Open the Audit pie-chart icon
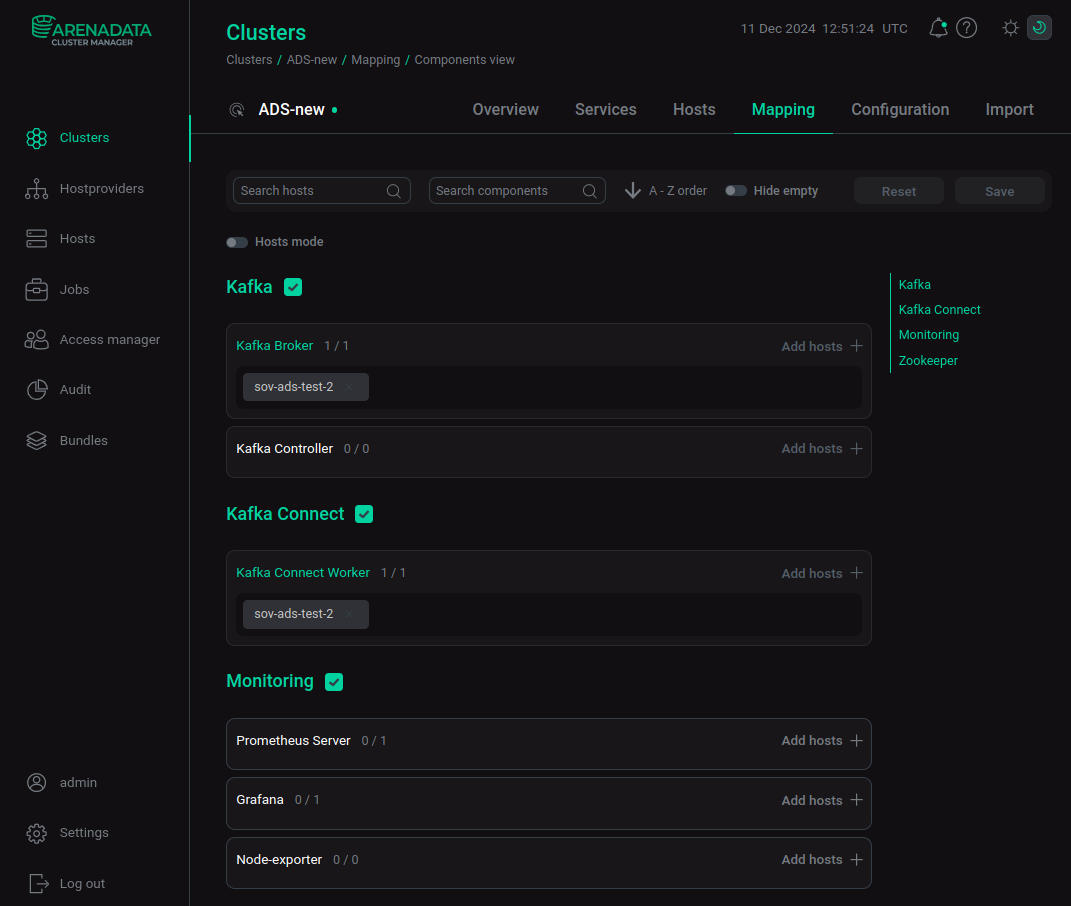This screenshot has height=906, width=1071. coord(36,389)
